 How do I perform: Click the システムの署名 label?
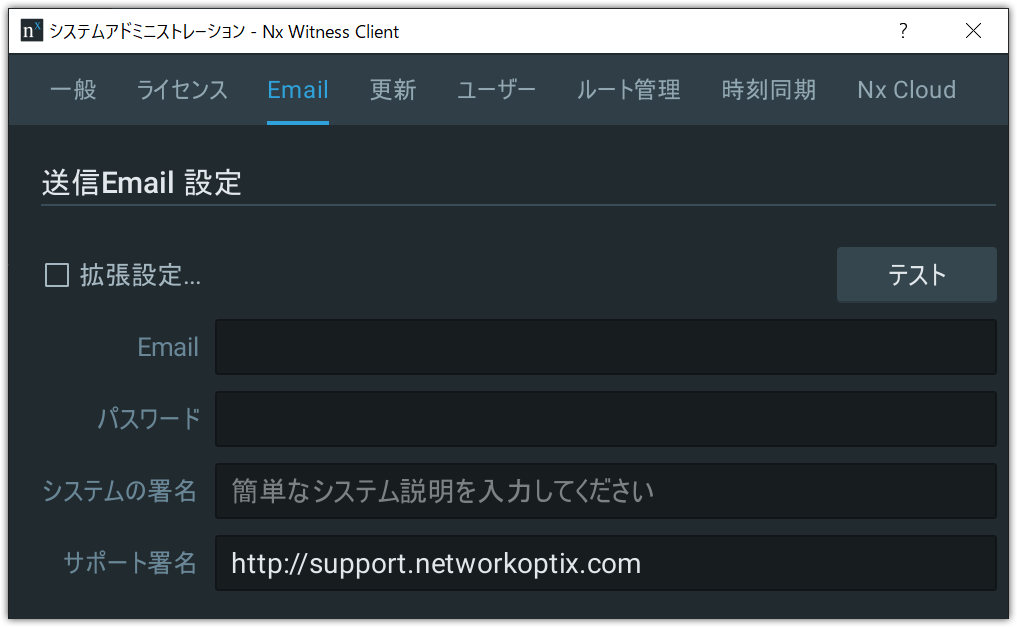click(119, 491)
